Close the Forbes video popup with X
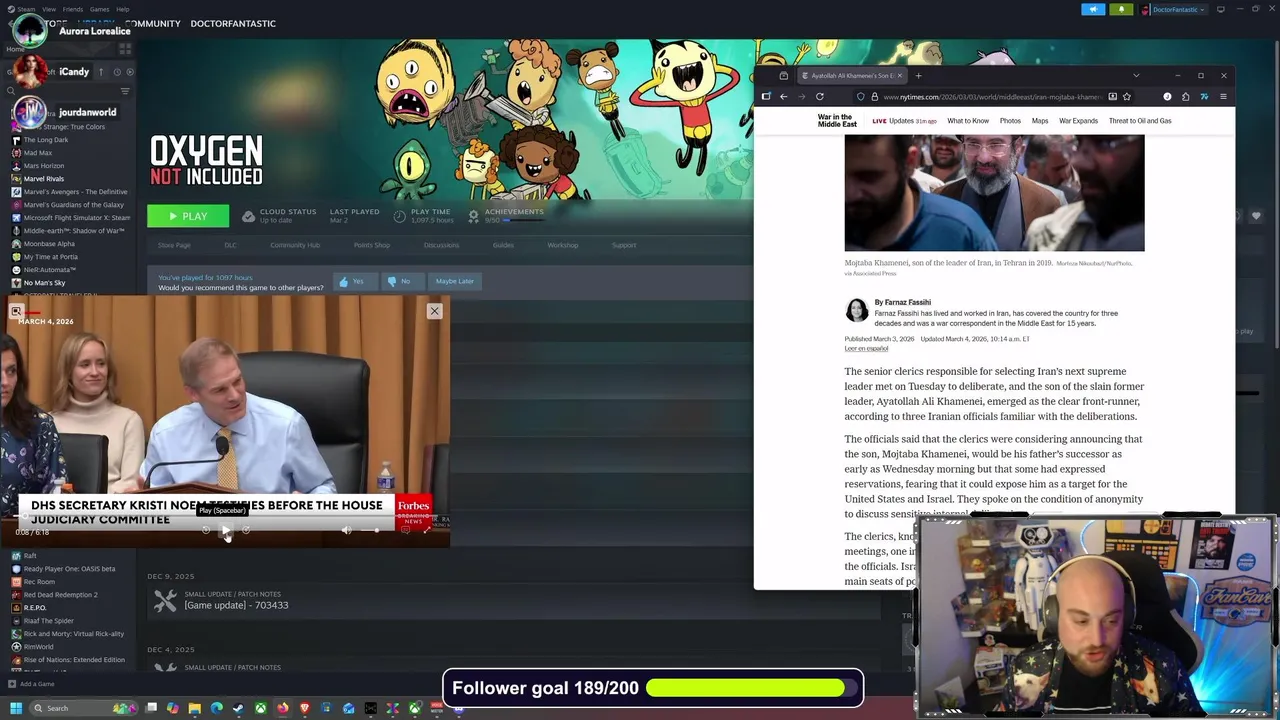Image resolution: width=1280 pixels, height=720 pixels. click(x=434, y=311)
